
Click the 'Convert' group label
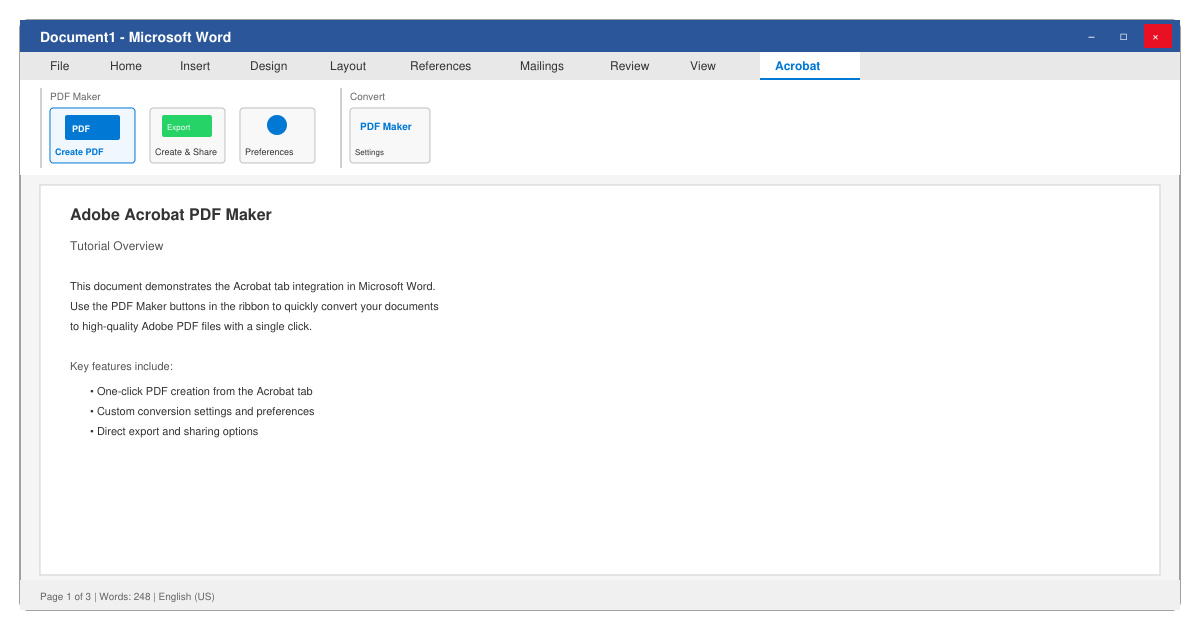[367, 97]
